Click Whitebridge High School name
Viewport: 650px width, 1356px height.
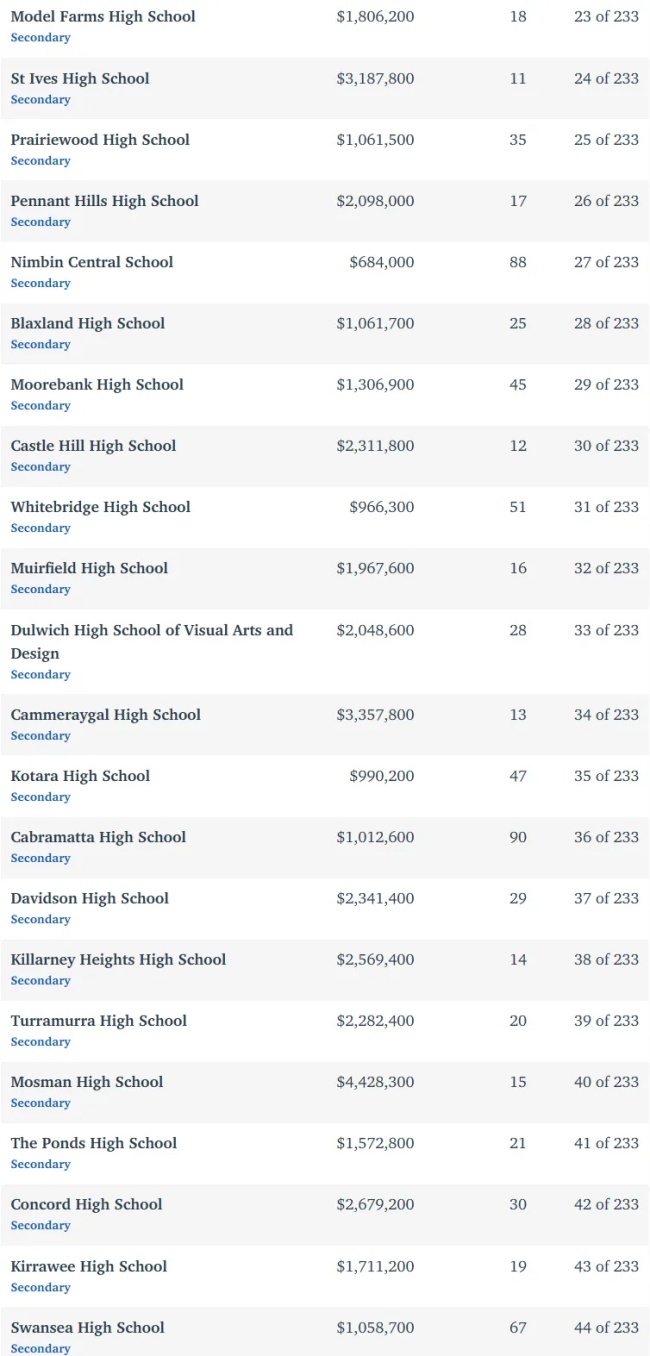coord(100,507)
